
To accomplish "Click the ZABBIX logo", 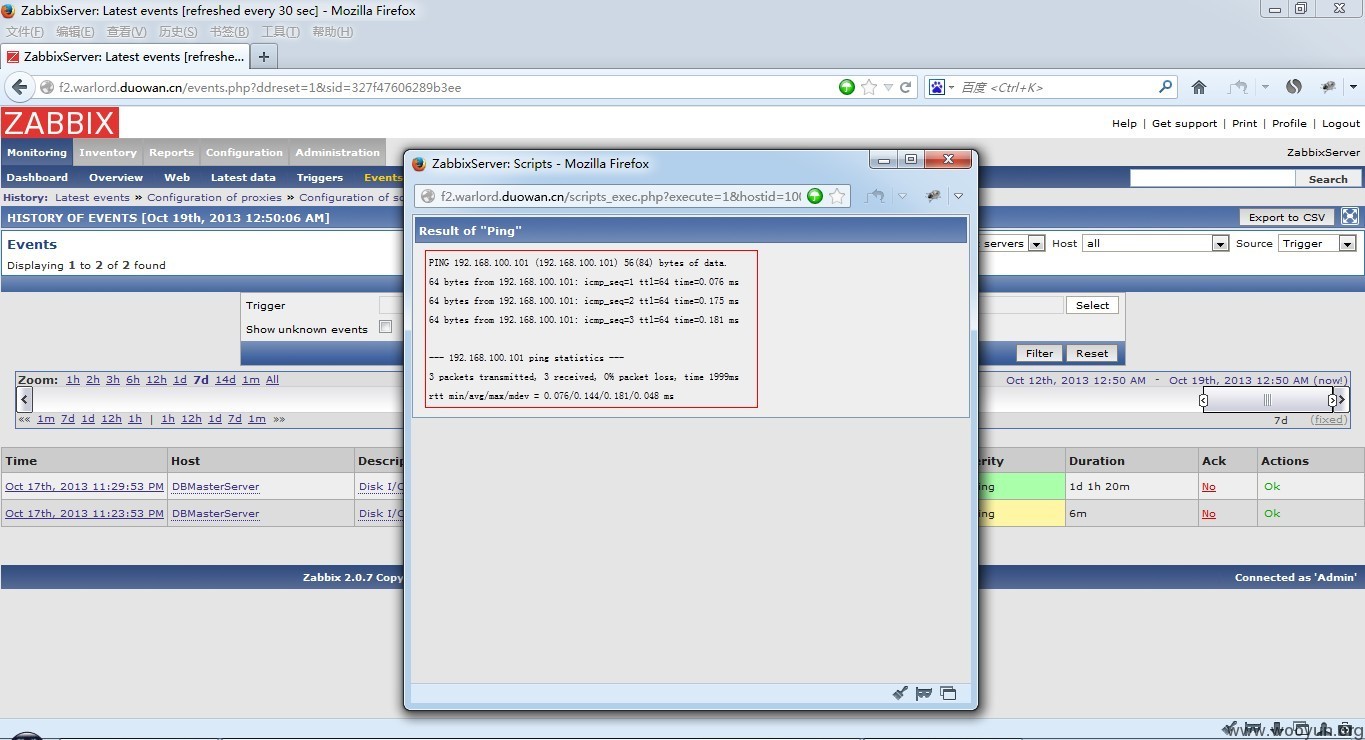I will click(x=60, y=123).
